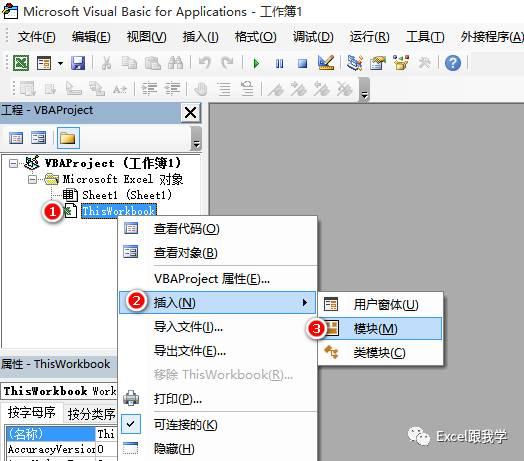The image size is (524, 461).
Task: Click View Object icon in project panel
Action: pyautogui.click(x=38, y=138)
